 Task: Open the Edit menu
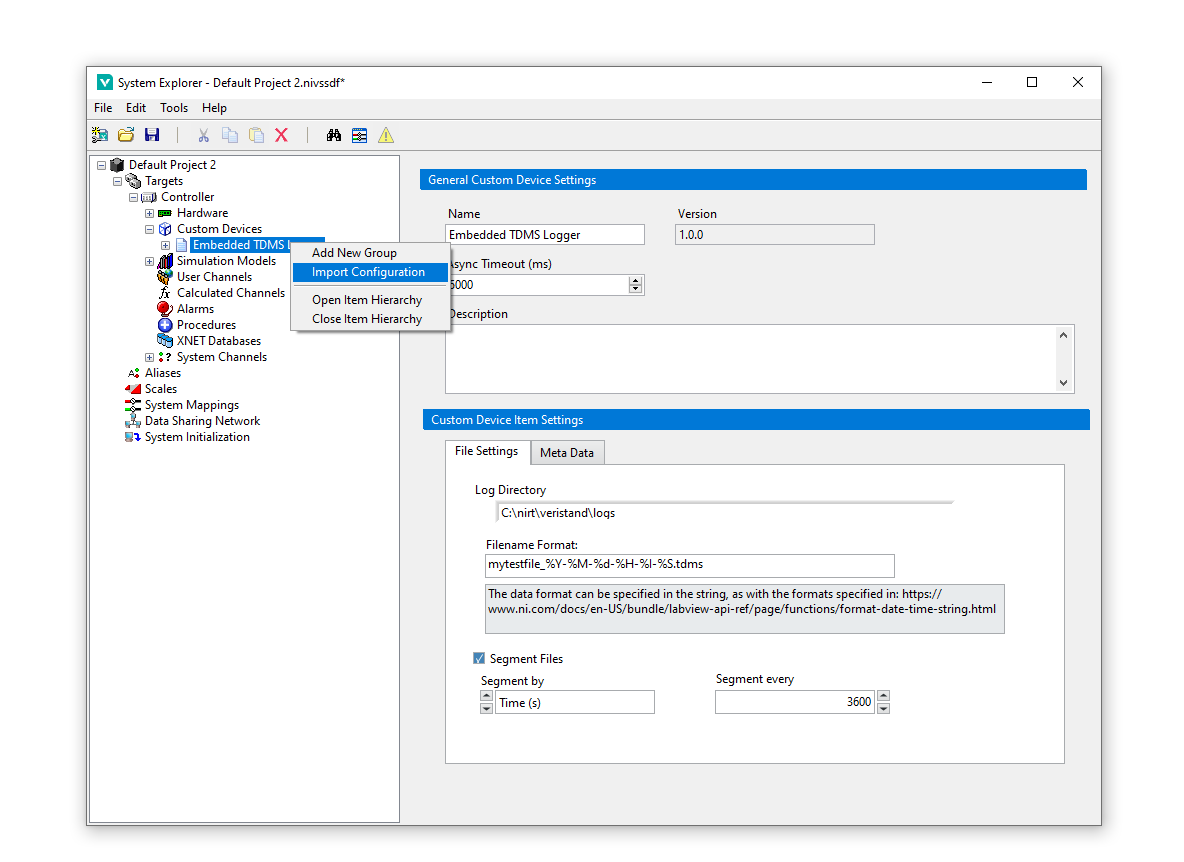tap(136, 108)
